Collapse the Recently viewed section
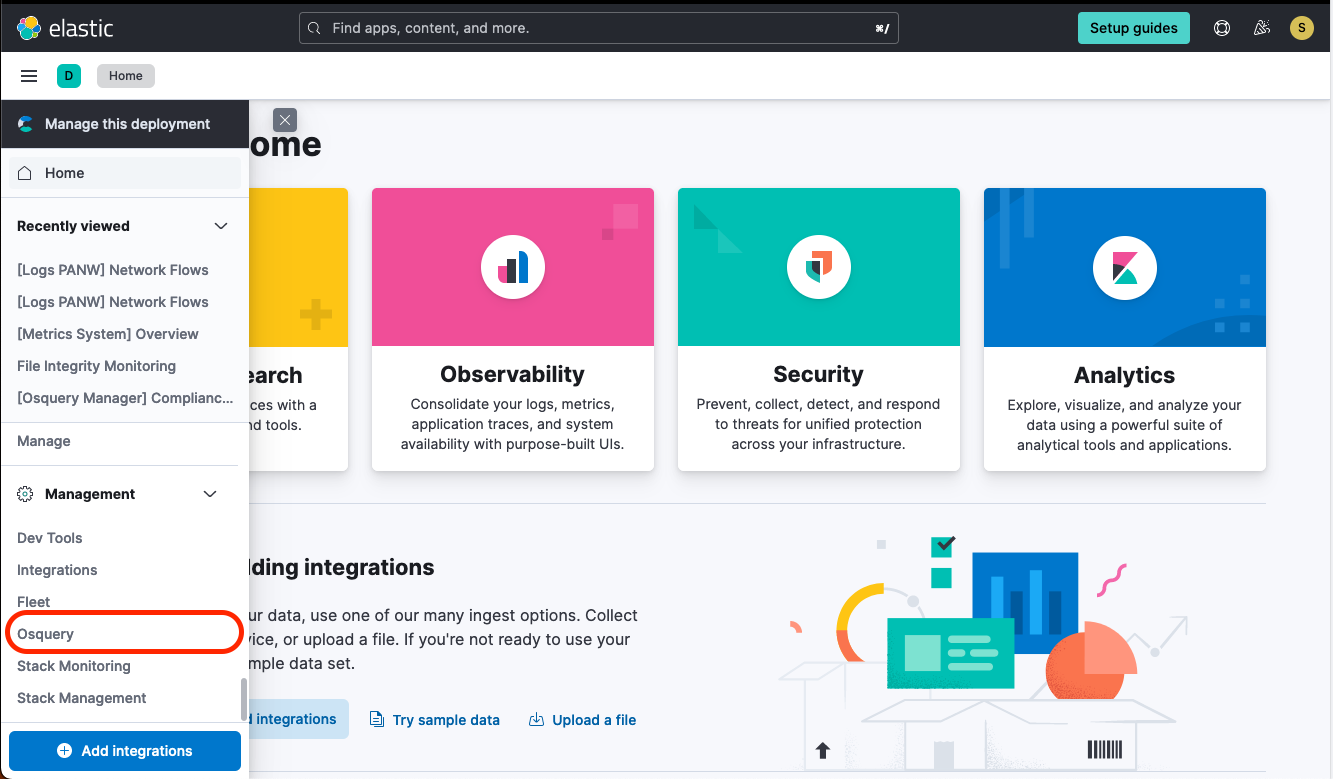1333x779 pixels. tap(221, 225)
